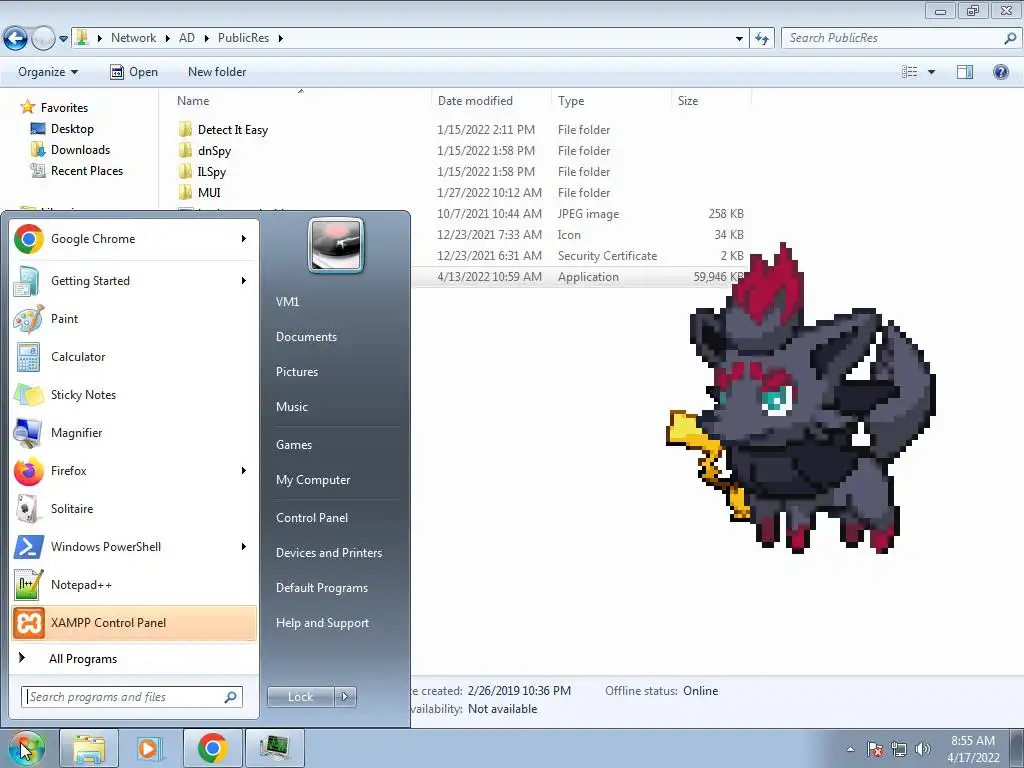The image size is (1024, 768).
Task: Open recent locations dropdown arrow
Action: [63, 39]
